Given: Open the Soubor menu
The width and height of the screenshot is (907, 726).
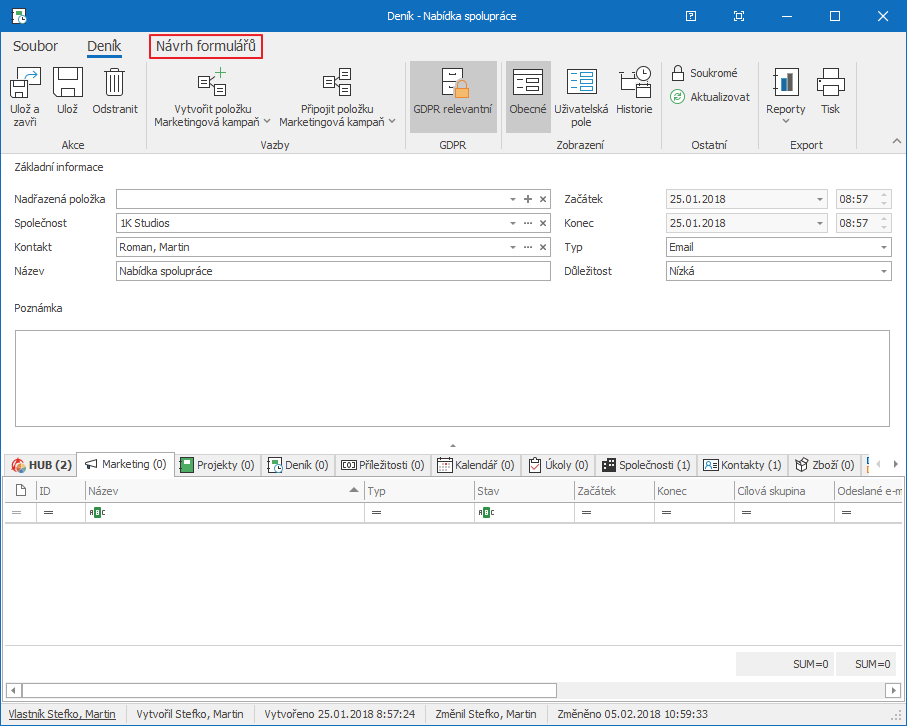Looking at the screenshot, I should click(35, 46).
